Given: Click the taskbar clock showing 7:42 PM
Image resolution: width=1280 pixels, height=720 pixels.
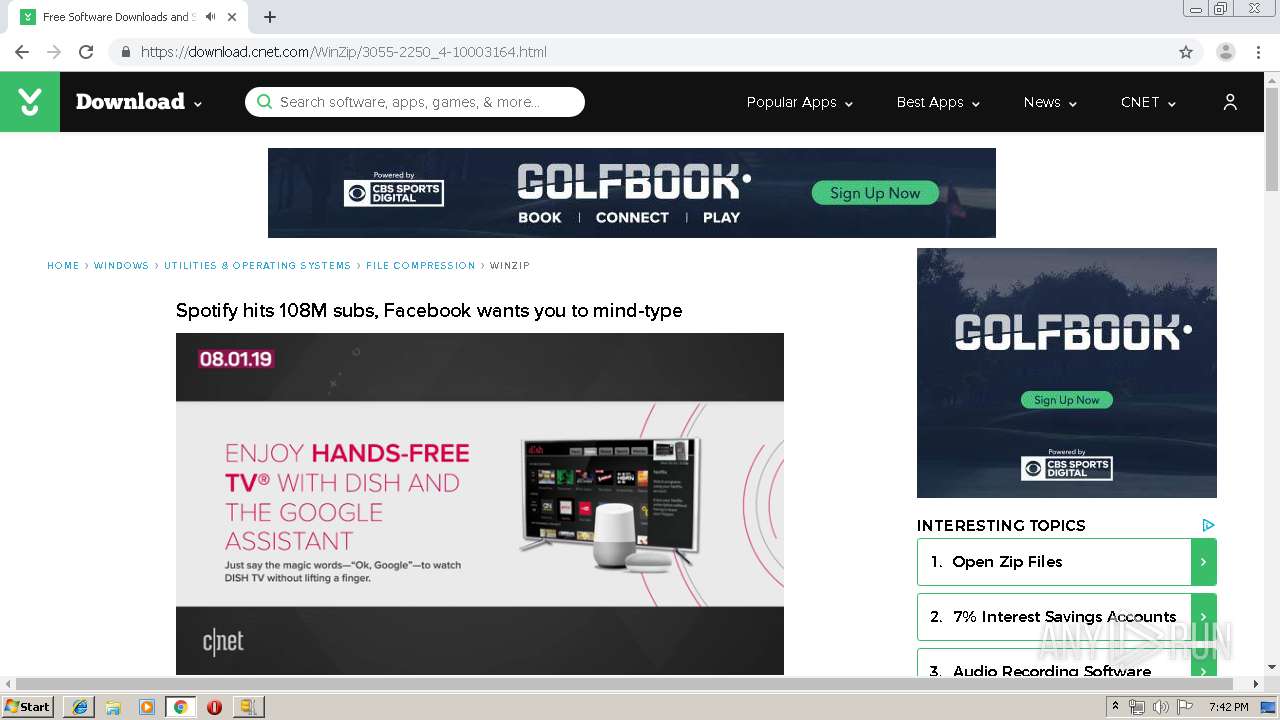Looking at the screenshot, I should click(1228, 707).
